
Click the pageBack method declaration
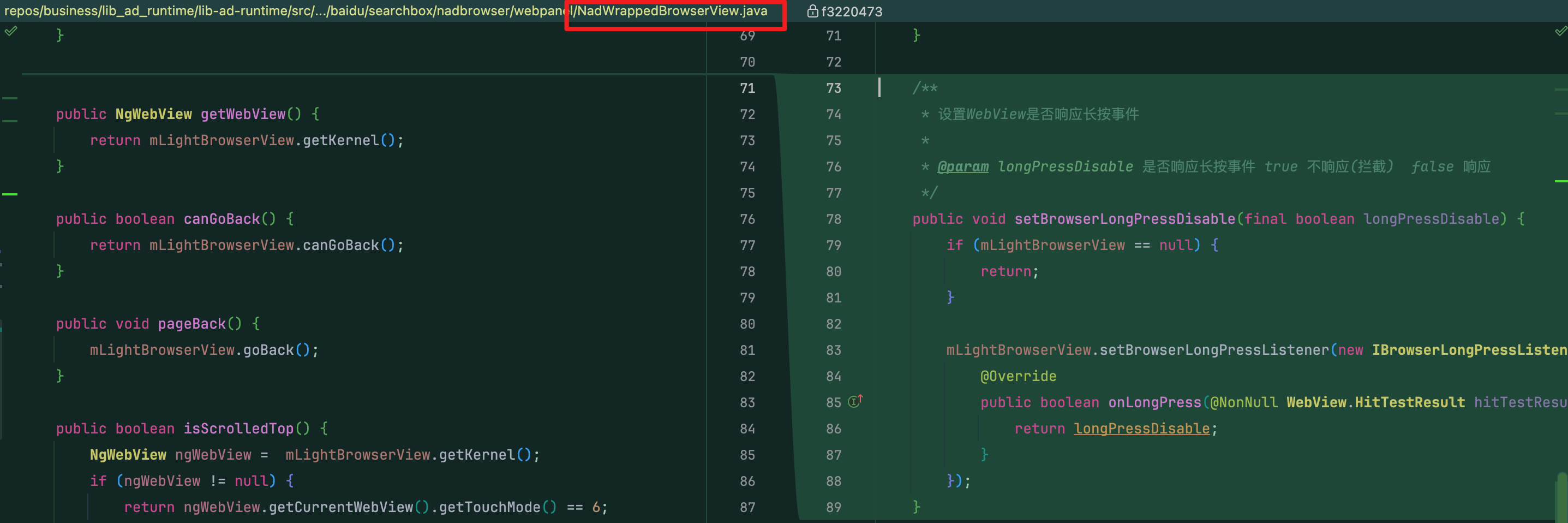tap(158, 324)
